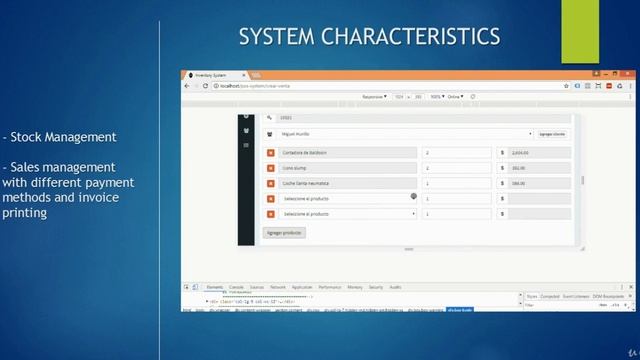640x360 pixels.
Task: Go back in the browser
Action: [x=187, y=86]
